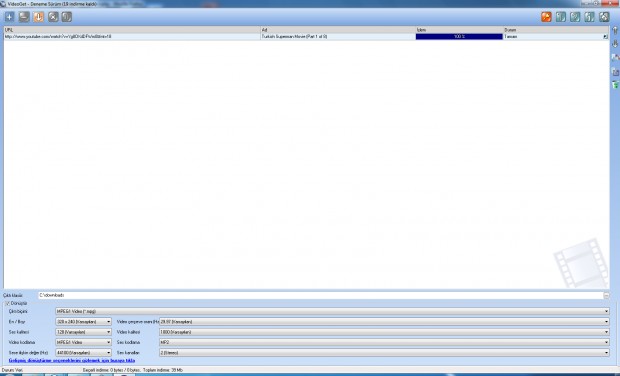Click the gray minus Remove video icon

pyautogui.click(x=24, y=17)
